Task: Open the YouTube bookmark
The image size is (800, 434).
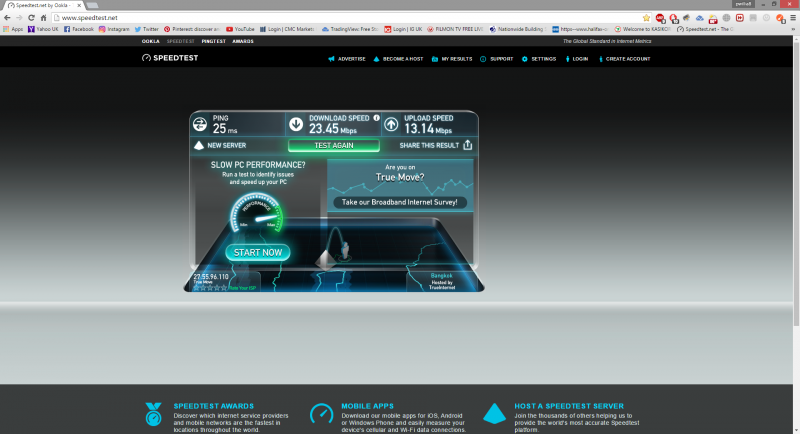Action: click(240, 29)
